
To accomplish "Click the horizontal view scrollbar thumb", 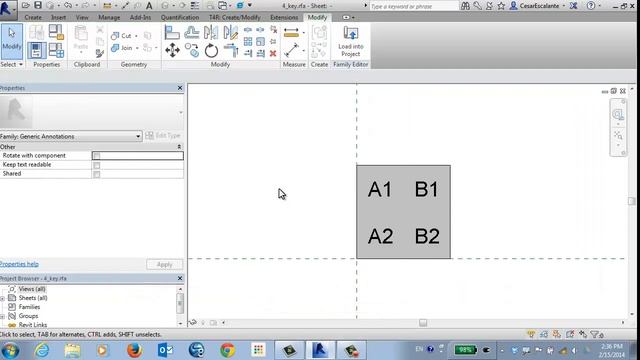I will [423, 323].
